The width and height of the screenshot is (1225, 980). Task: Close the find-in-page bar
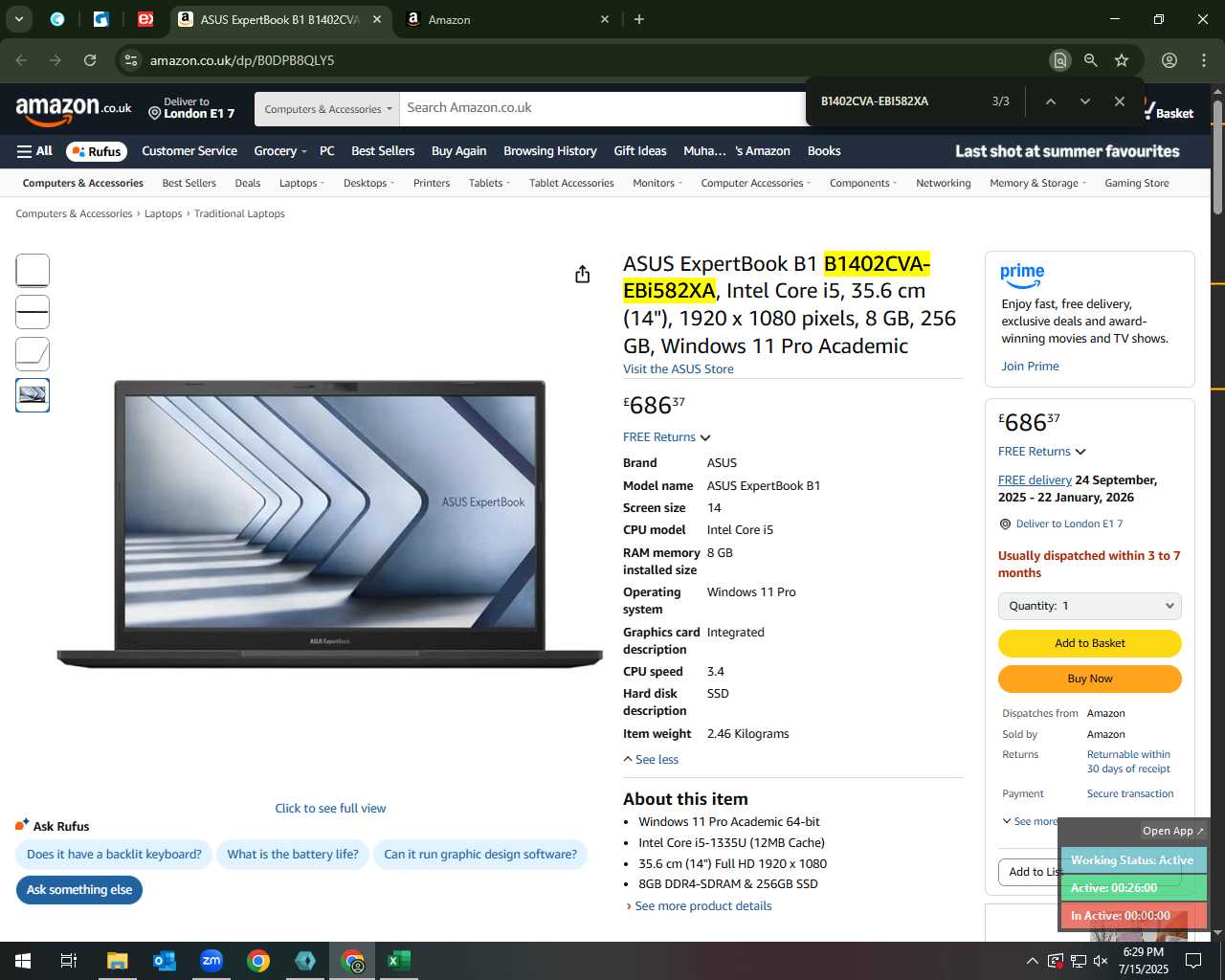coord(1119,101)
